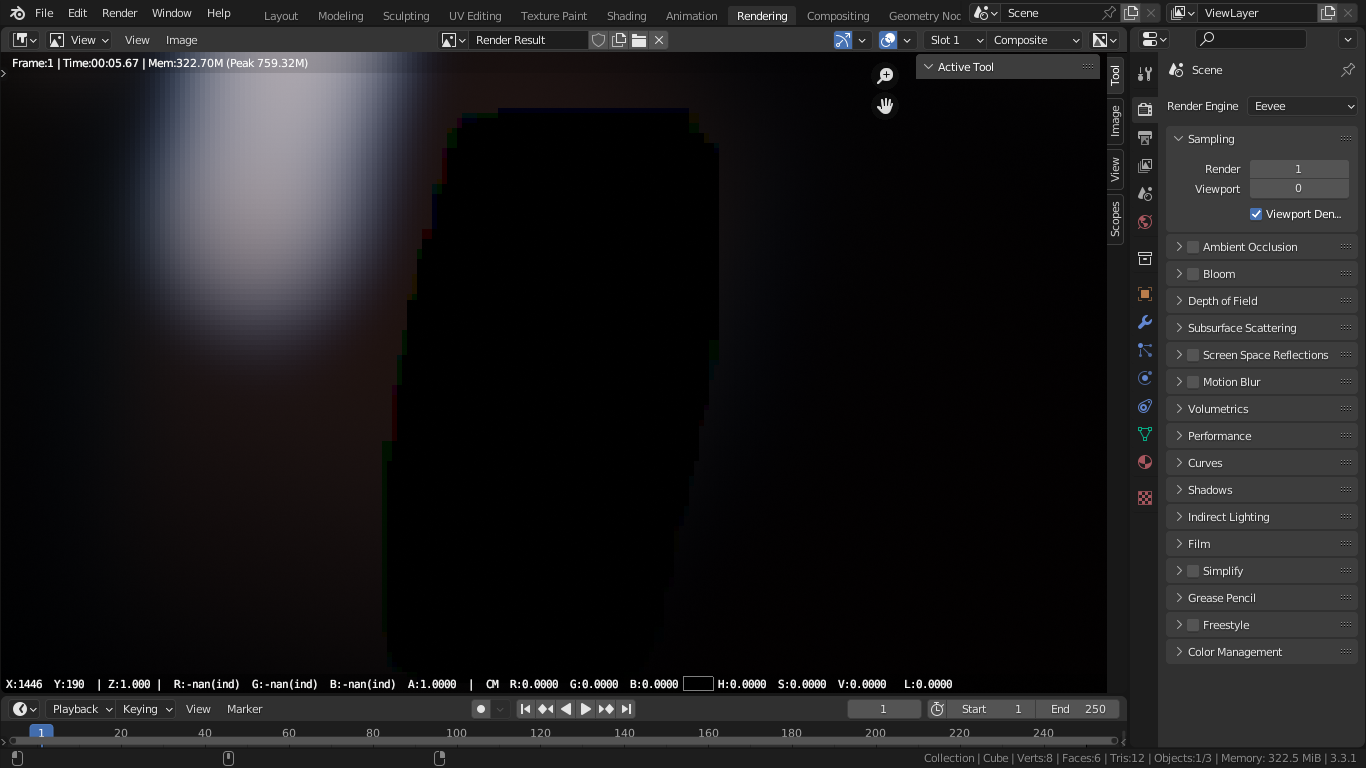Enable the Bloom checkbox
The image size is (1366, 768).
click(1193, 274)
